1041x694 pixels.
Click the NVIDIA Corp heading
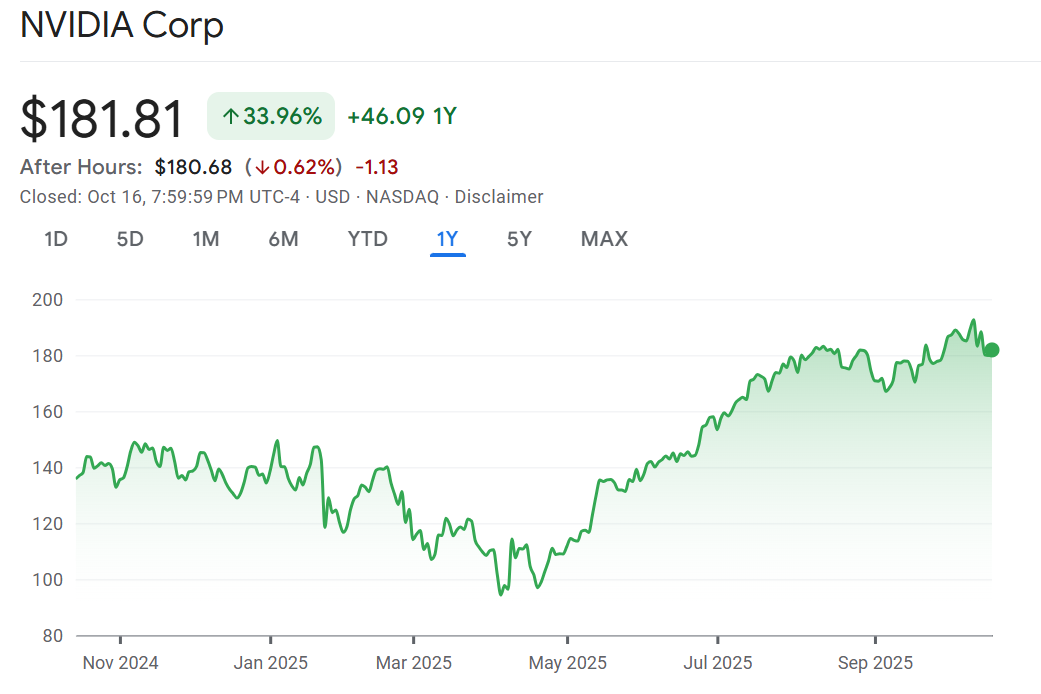tap(122, 26)
